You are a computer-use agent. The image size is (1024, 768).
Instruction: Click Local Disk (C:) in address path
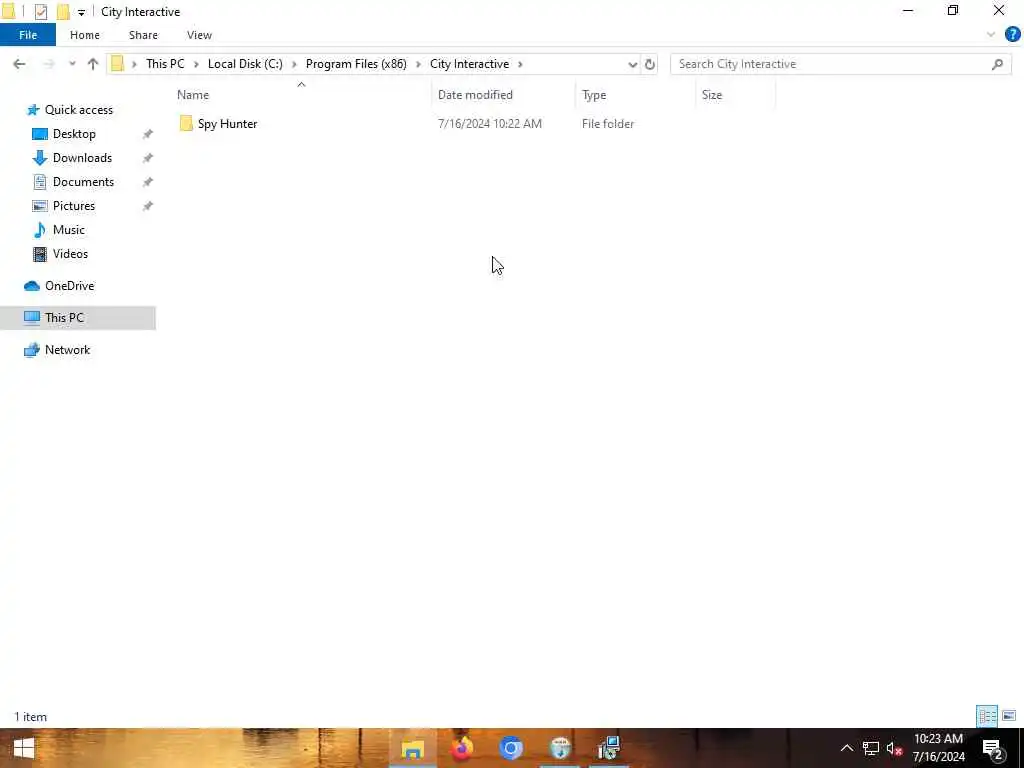coord(245,64)
